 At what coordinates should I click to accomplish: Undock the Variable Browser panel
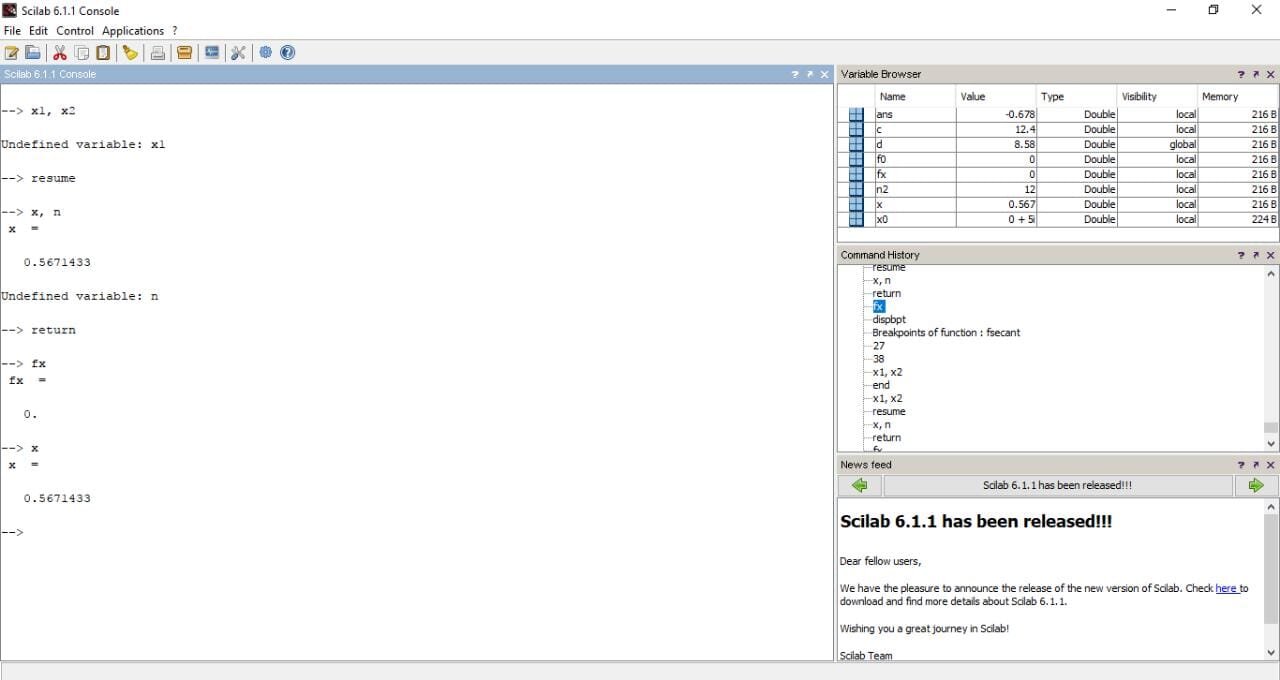click(1255, 74)
